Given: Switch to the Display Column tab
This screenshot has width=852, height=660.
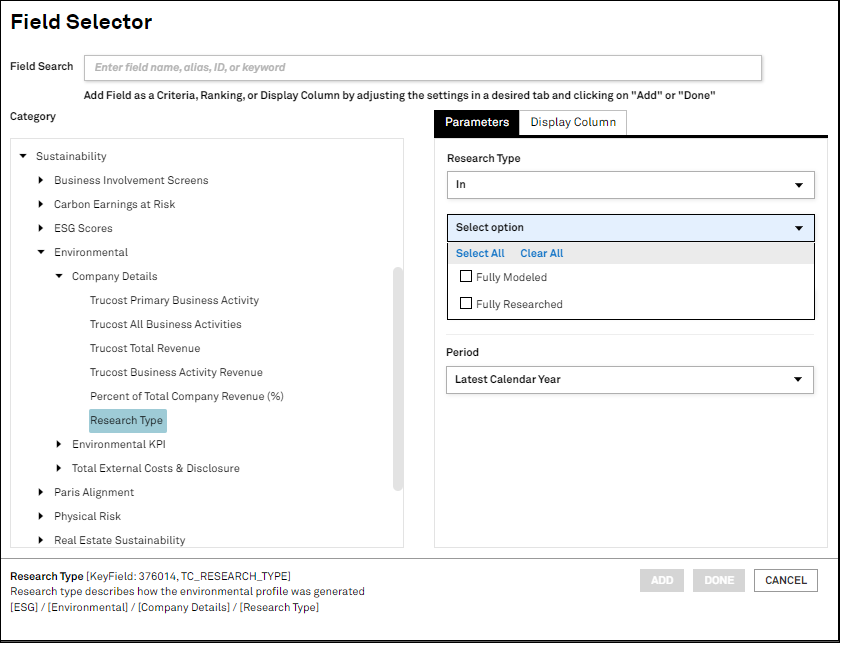Looking at the screenshot, I should 573,122.
